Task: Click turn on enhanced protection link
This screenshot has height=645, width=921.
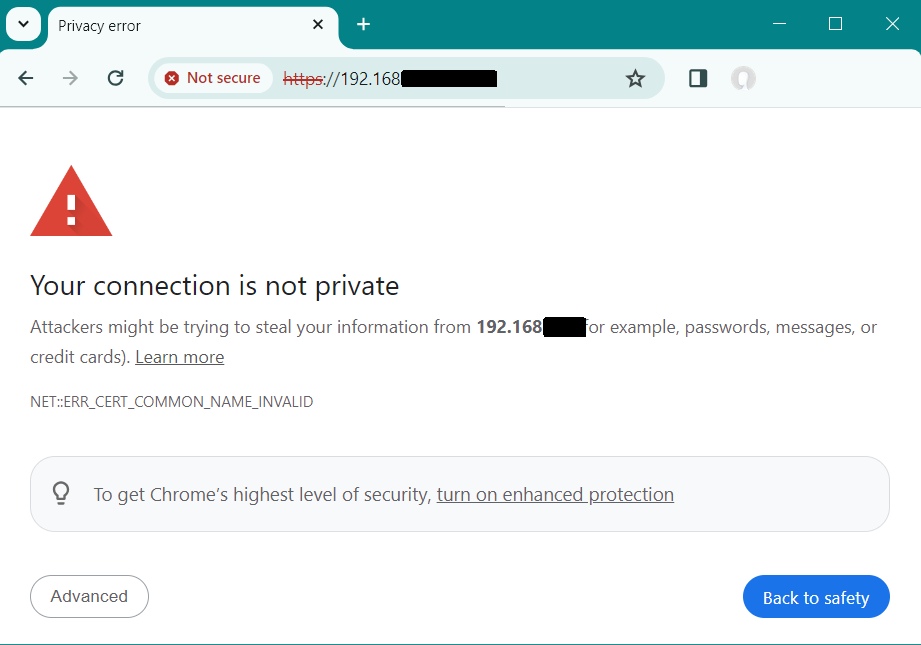Action: click(x=555, y=494)
